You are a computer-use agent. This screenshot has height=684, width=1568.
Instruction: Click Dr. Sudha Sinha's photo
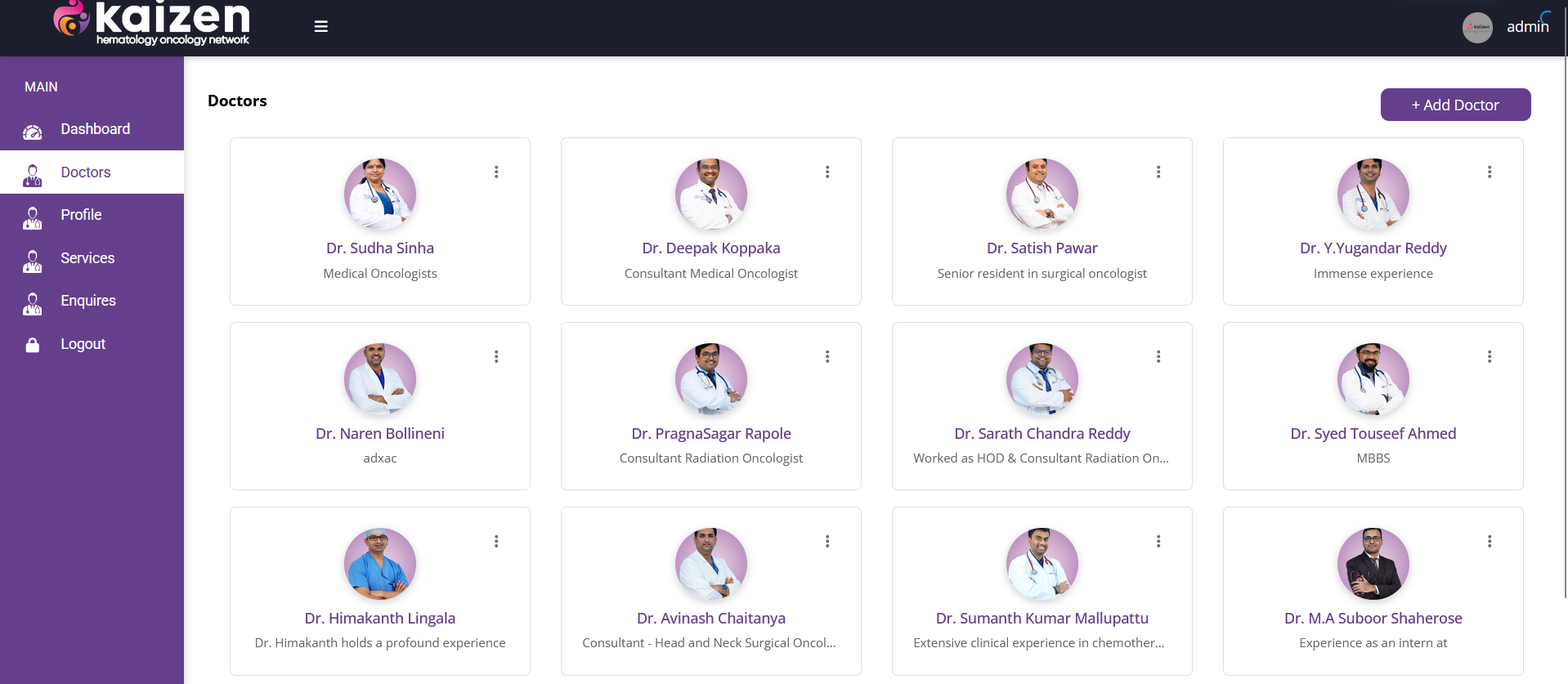pyautogui.click(x=380, y=194)
